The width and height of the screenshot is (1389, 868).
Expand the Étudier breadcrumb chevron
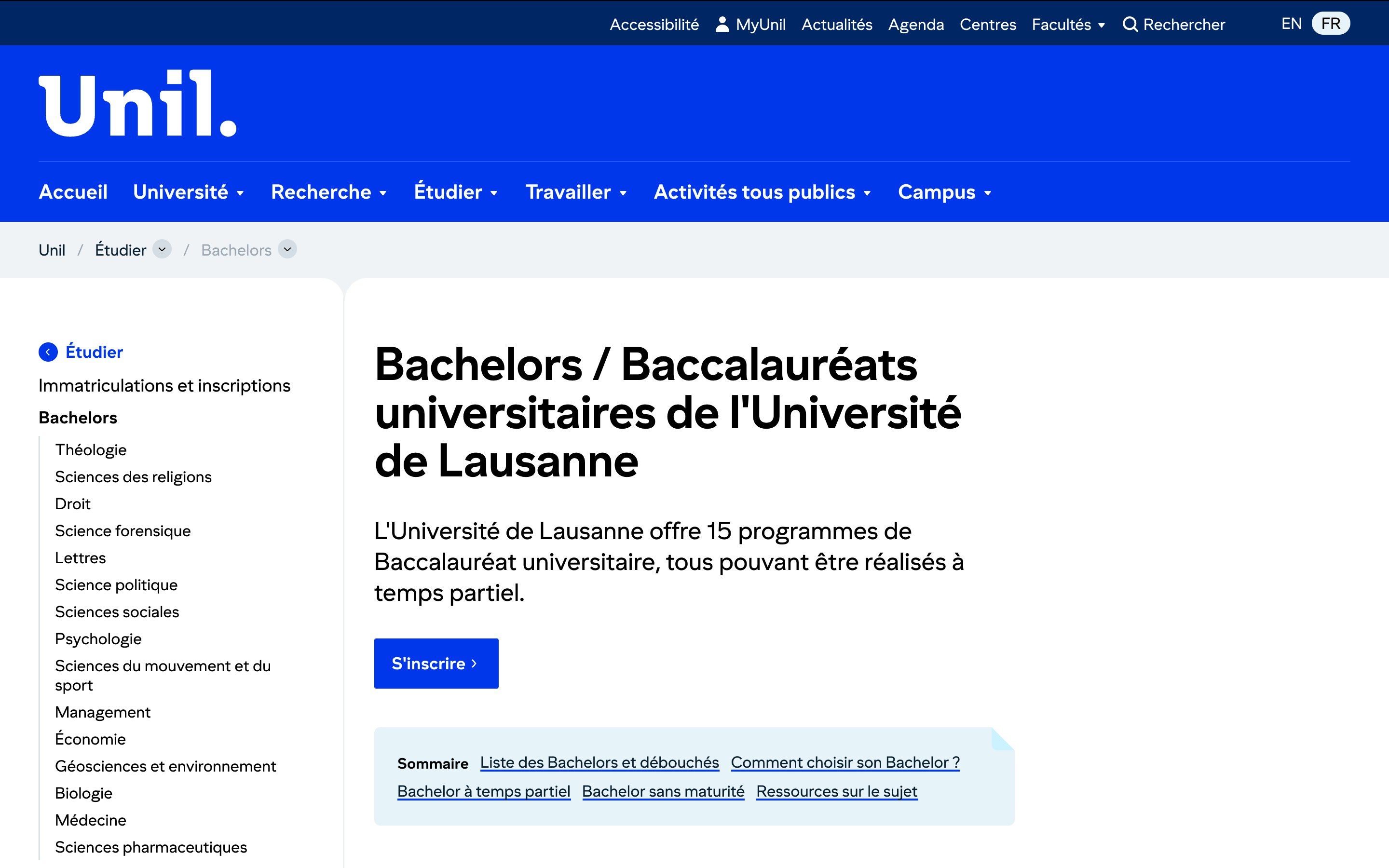click(162, 249)
